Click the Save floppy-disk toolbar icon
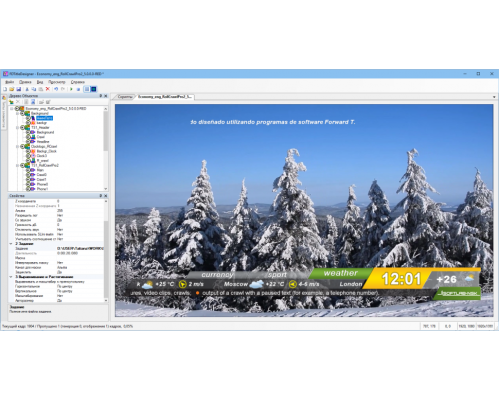Image resolution: width=500 pixels, height=400 pixels. point(19,89)
